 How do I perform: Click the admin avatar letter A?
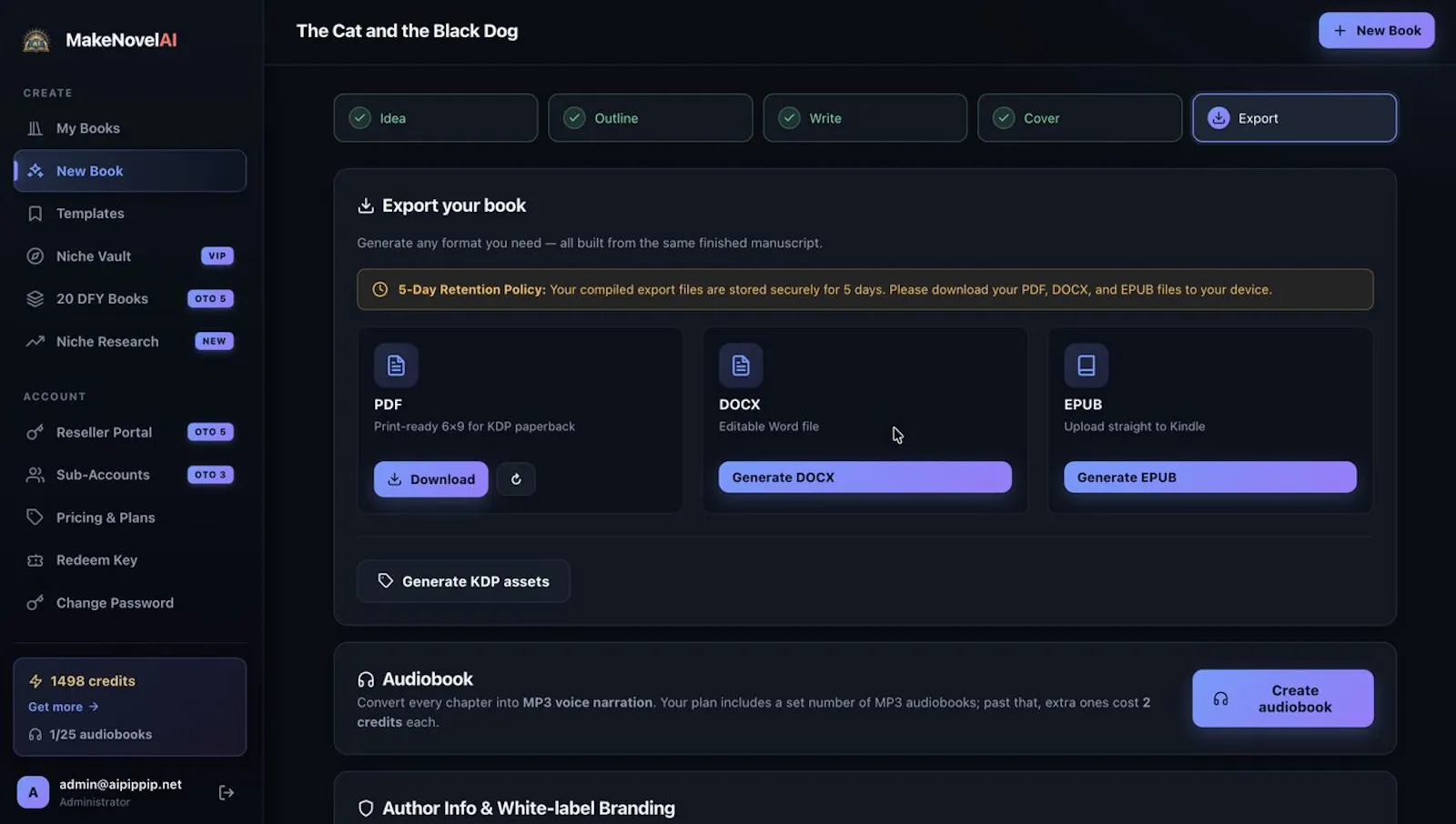33,792
